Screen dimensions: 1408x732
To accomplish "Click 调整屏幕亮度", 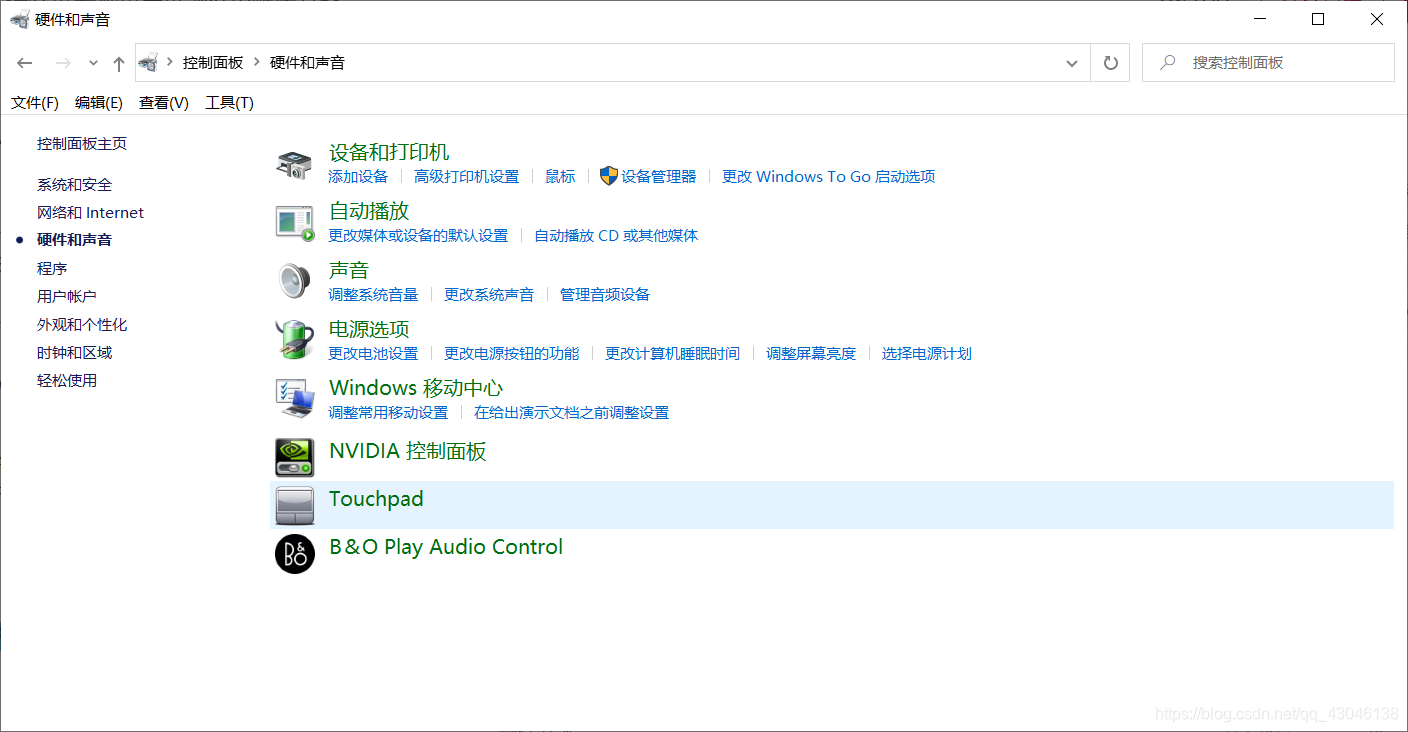I will pyautogui.click(x=811, y=353).
